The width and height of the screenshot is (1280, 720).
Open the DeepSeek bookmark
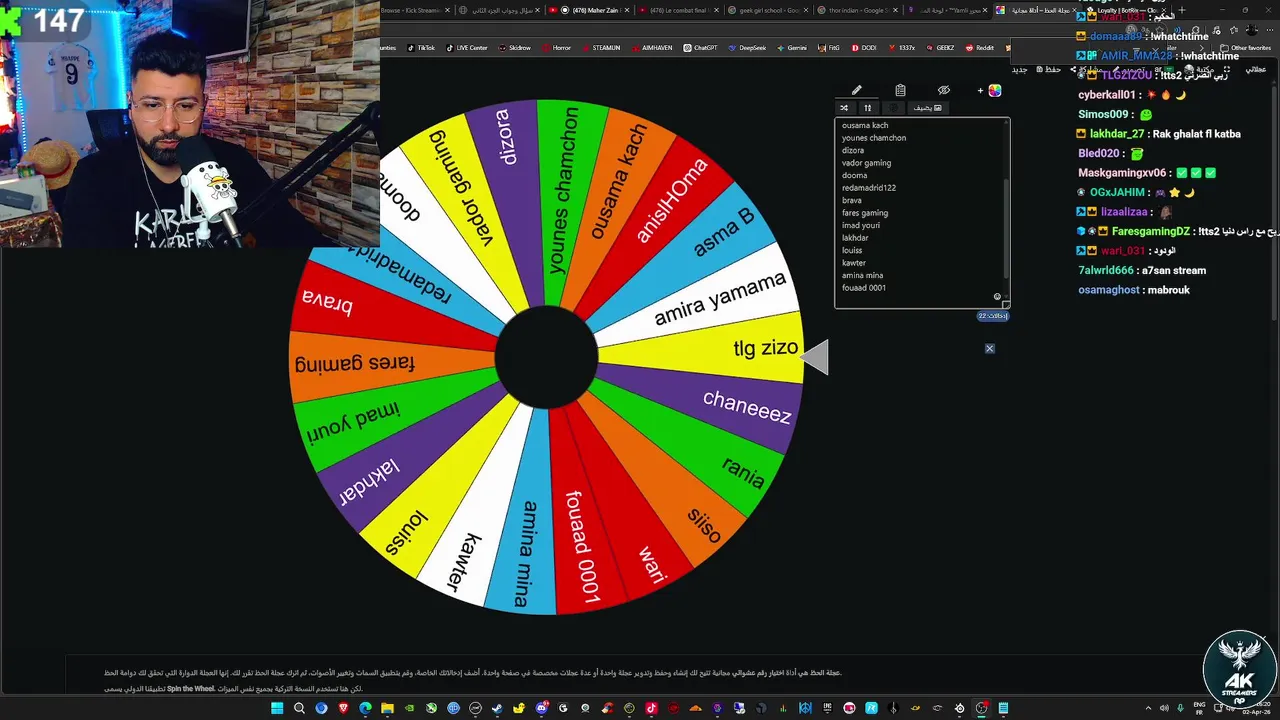pos(748,48)
